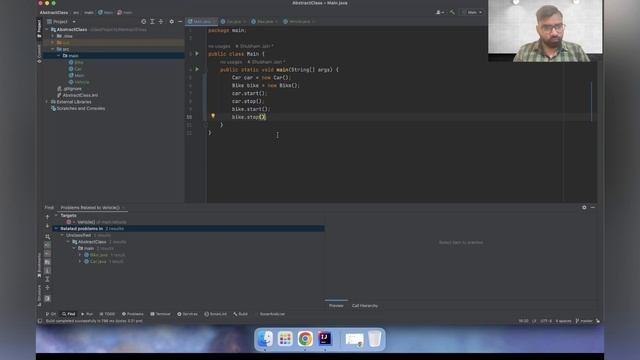
Task: Click Chrome icon in the Dock
Action: pyautogui.click(x=305, y=338)
